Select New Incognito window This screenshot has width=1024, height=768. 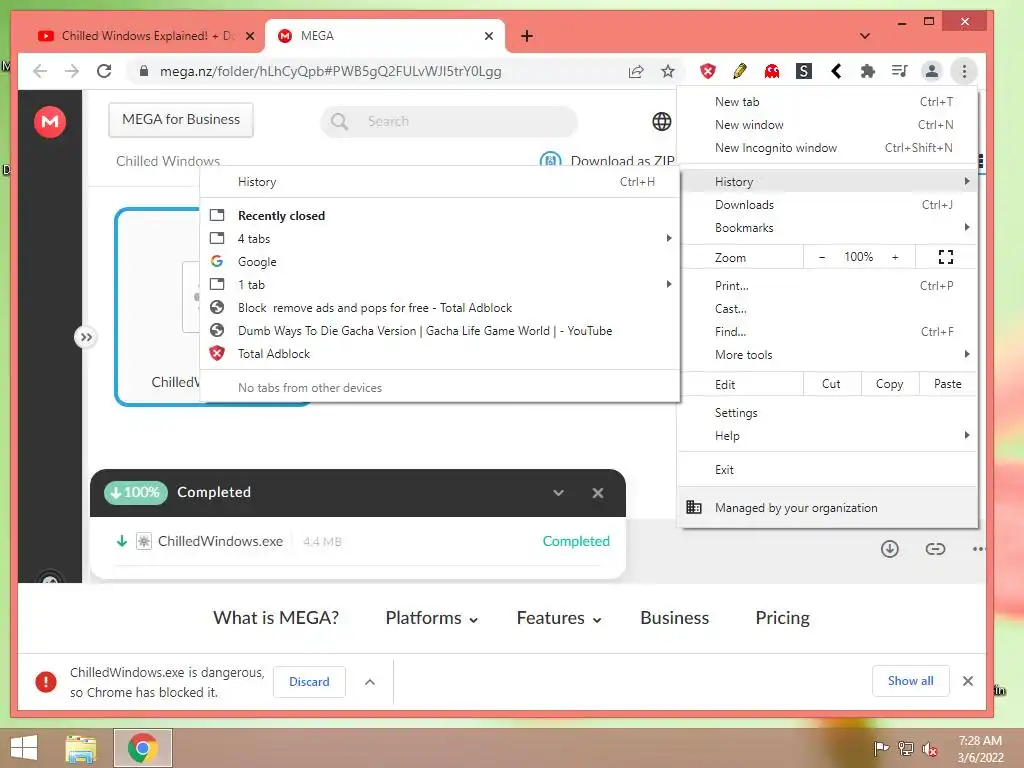tap(827, 148)
